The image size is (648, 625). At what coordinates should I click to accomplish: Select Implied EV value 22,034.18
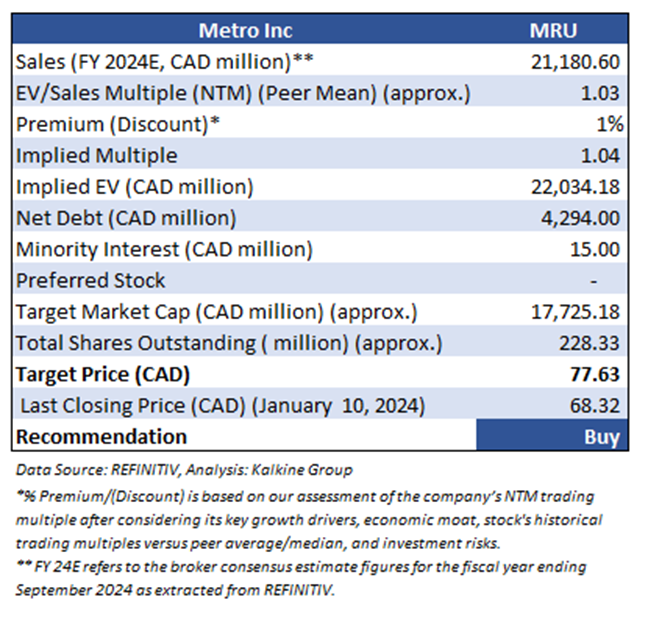[575, 187]
